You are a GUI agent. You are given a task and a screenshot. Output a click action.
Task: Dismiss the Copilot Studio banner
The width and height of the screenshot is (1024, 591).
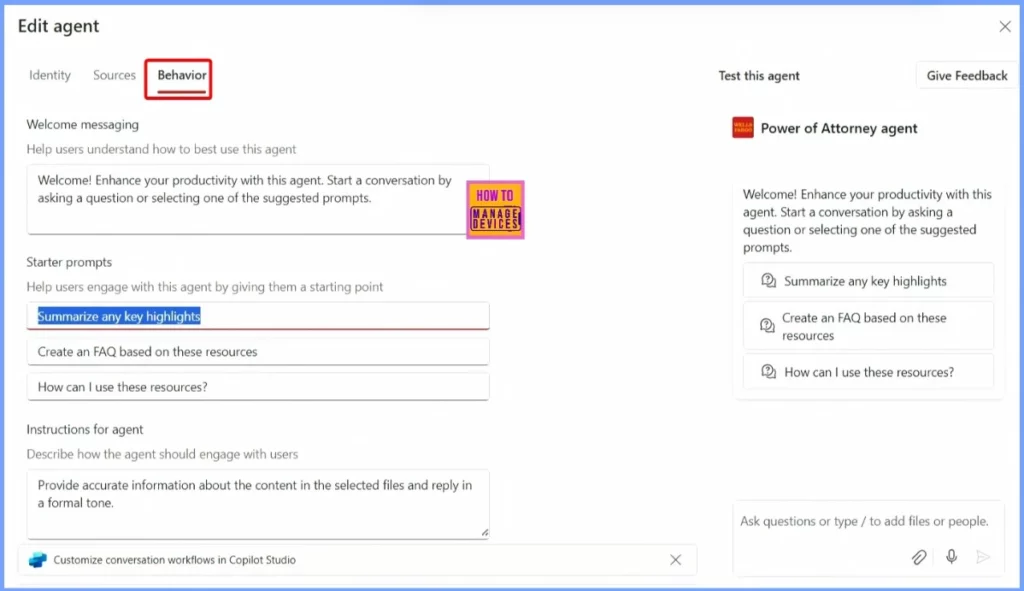675,560
